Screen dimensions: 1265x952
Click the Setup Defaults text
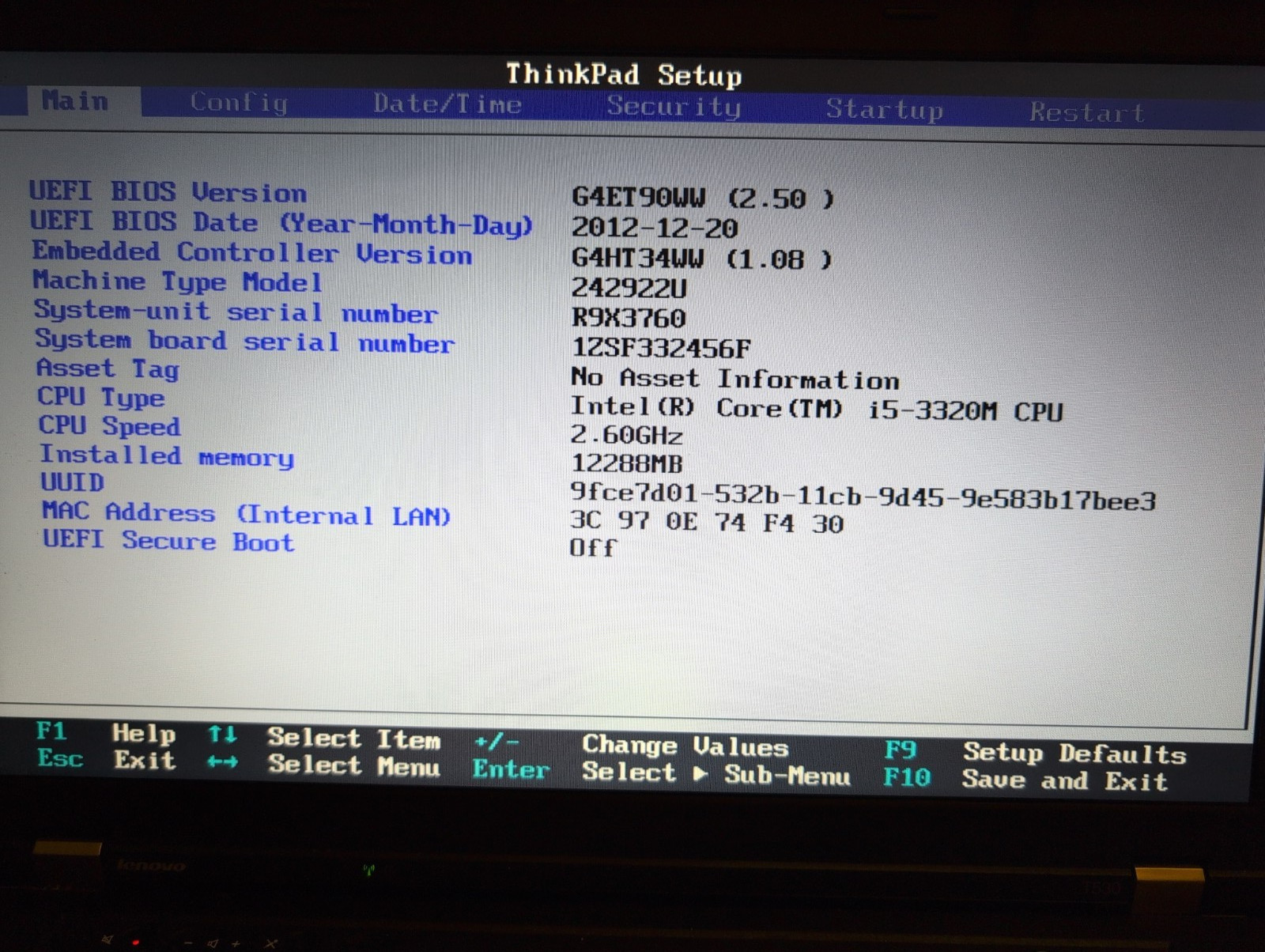pos(1074,753)
